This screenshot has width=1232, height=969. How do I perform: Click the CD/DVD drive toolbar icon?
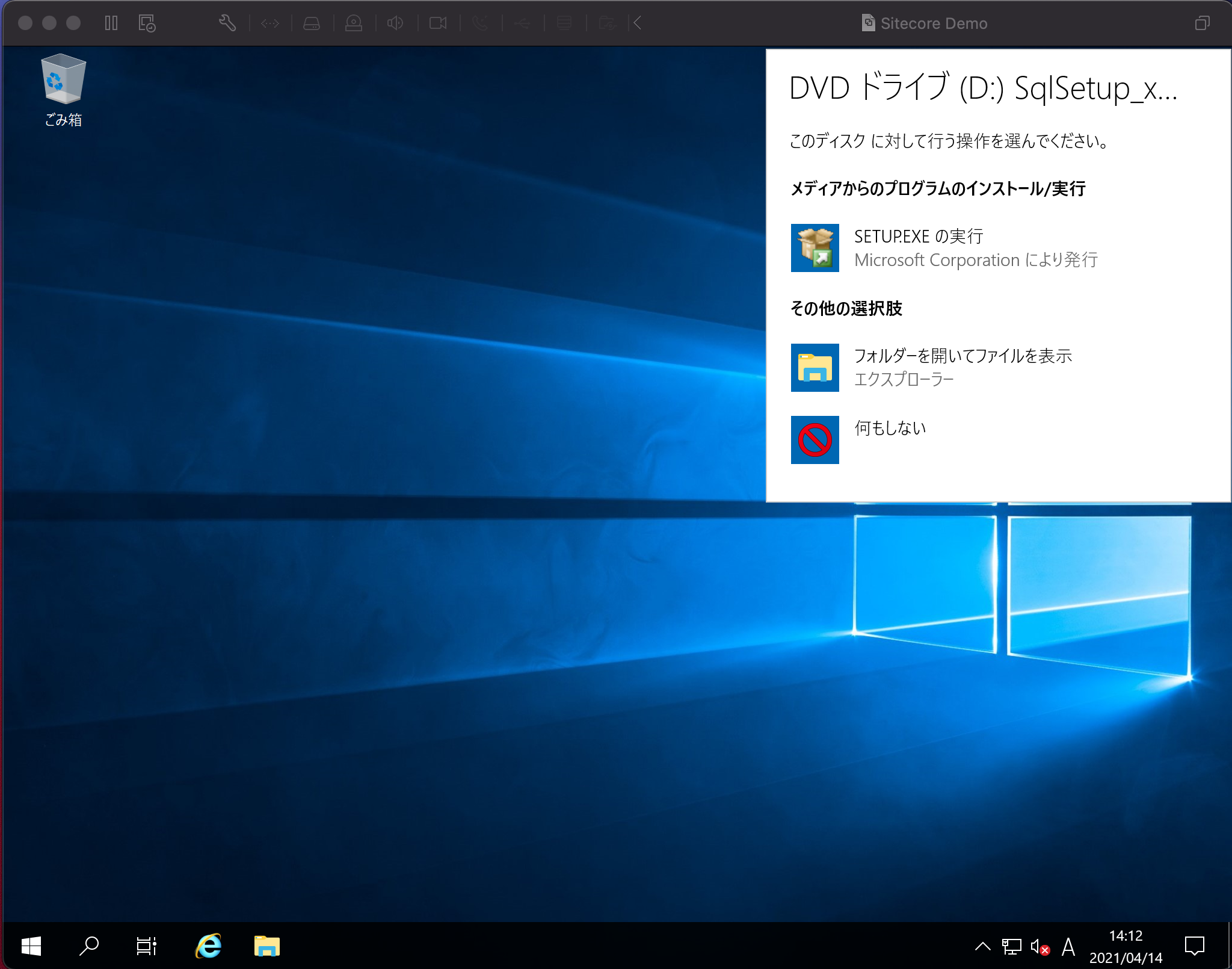pyautogui.click(x=354, y=23)
